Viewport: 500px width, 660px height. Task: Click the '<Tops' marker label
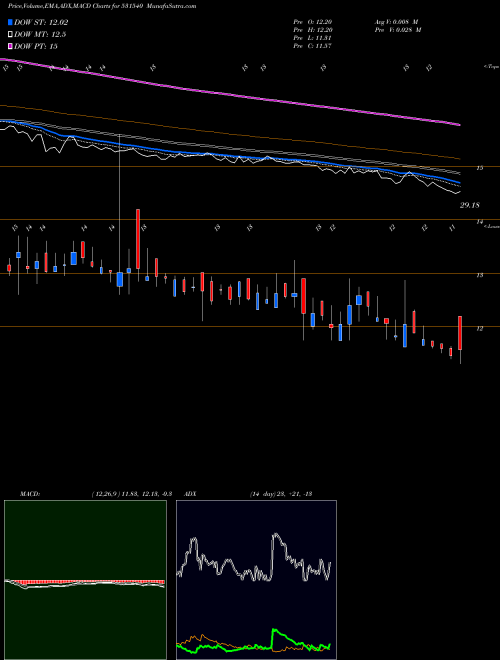click(491, 67)
